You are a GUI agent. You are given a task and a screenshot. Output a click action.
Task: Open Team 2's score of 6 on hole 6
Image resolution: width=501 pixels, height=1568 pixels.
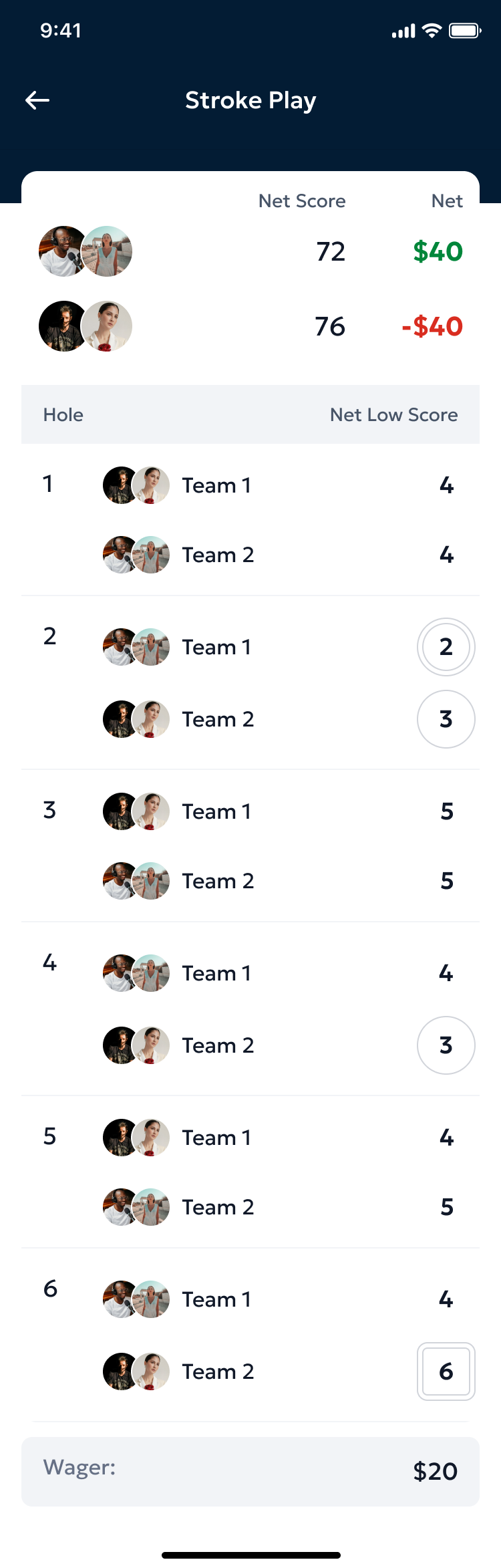[x=446, y=1371]
